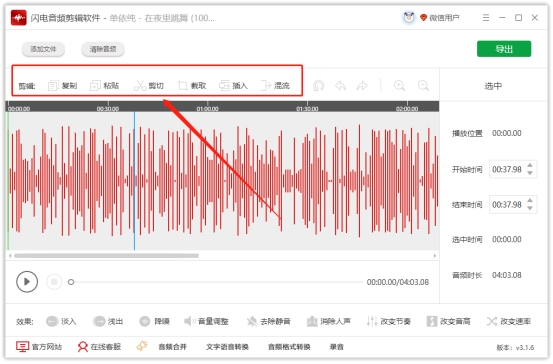Click the 01:30.00 mark on timeline ruler

(307, 109)
